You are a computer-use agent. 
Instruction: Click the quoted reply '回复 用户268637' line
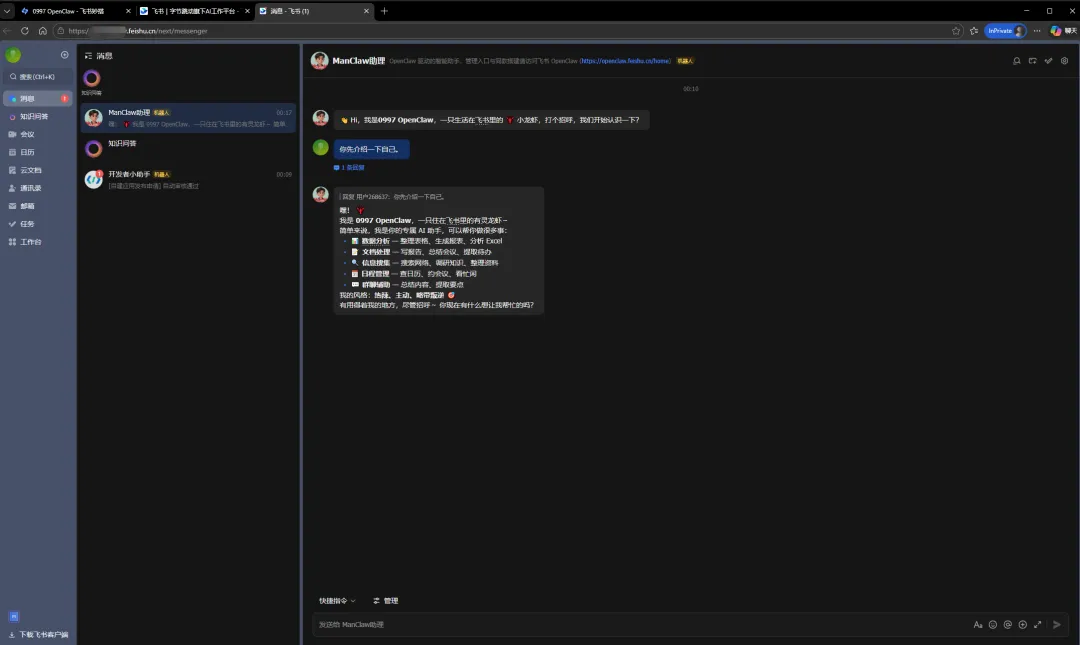392,196
